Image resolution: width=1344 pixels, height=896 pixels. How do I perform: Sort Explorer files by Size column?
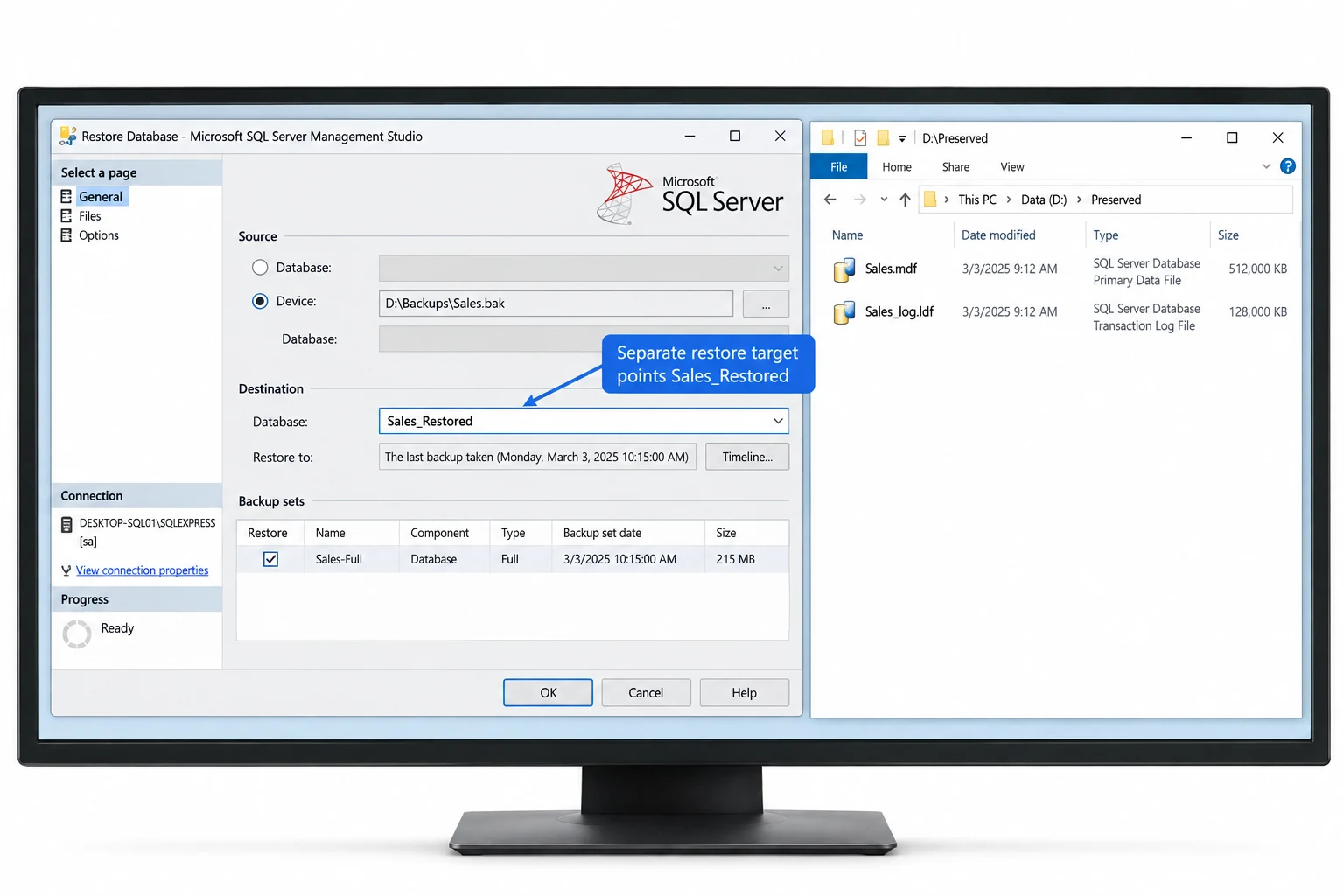(1228, 234)
